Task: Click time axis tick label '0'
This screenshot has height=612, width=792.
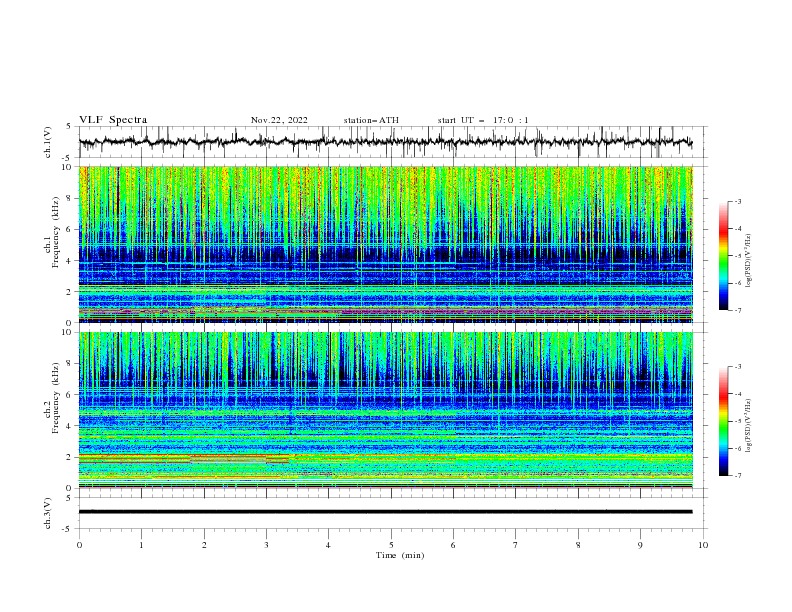Action: pyautogui.click(x=79, y=545)
